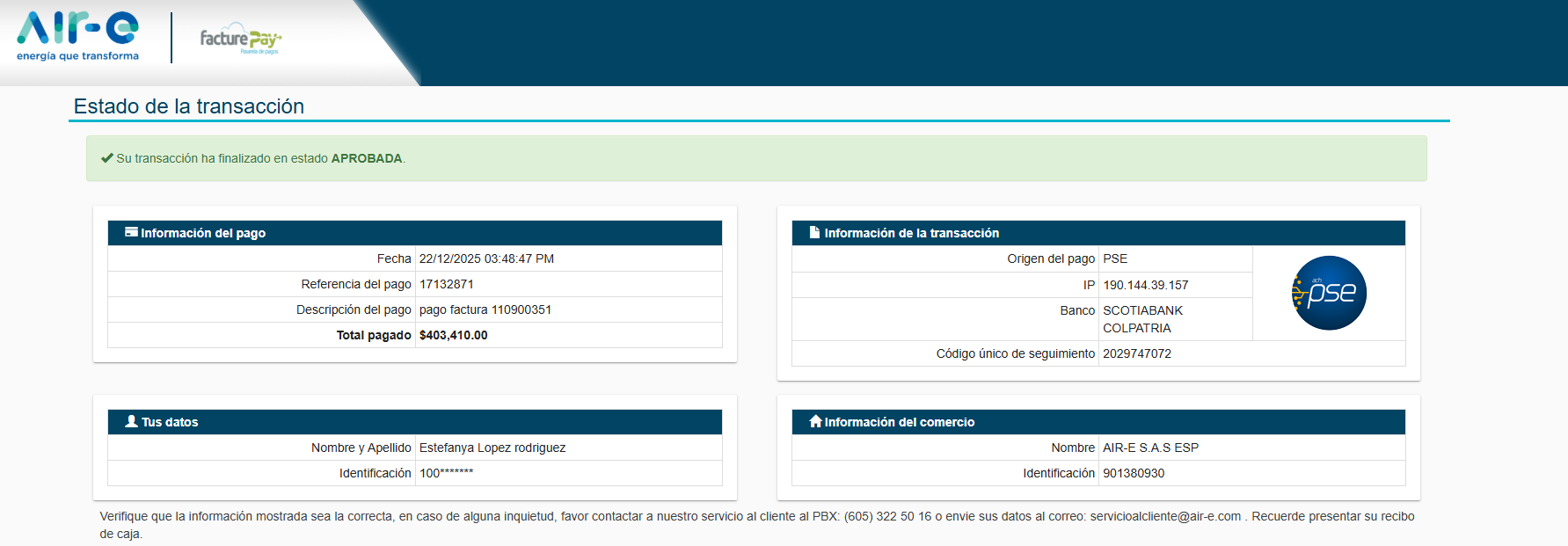
Task: Click the document icon beside Información de la transacción
Action: click(814, 232)
